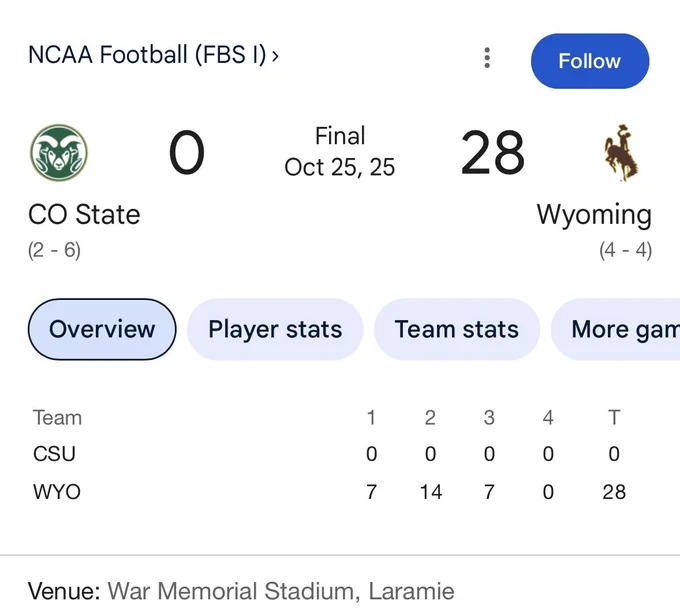
Task: Open the NCAA Football (FBS I) league link
Action: coord(147,55)
